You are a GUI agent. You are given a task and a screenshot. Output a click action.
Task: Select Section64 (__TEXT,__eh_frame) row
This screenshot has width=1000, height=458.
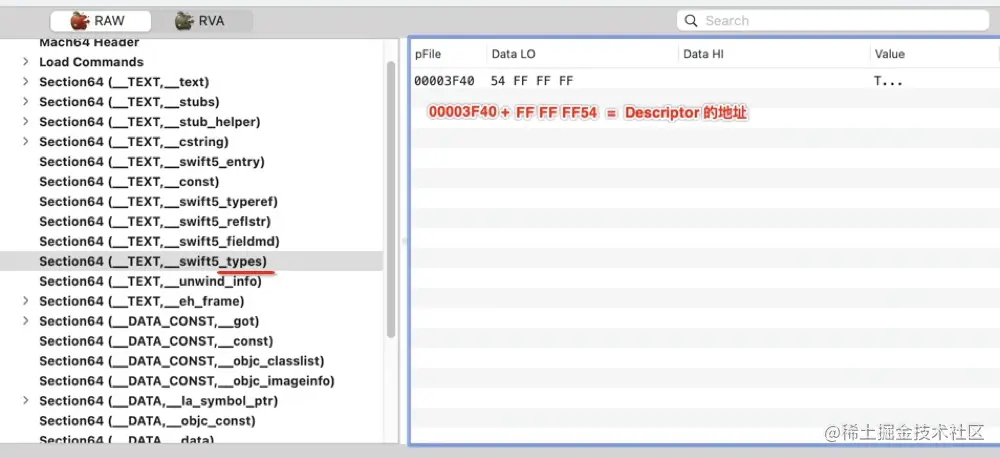click(191, 301)
